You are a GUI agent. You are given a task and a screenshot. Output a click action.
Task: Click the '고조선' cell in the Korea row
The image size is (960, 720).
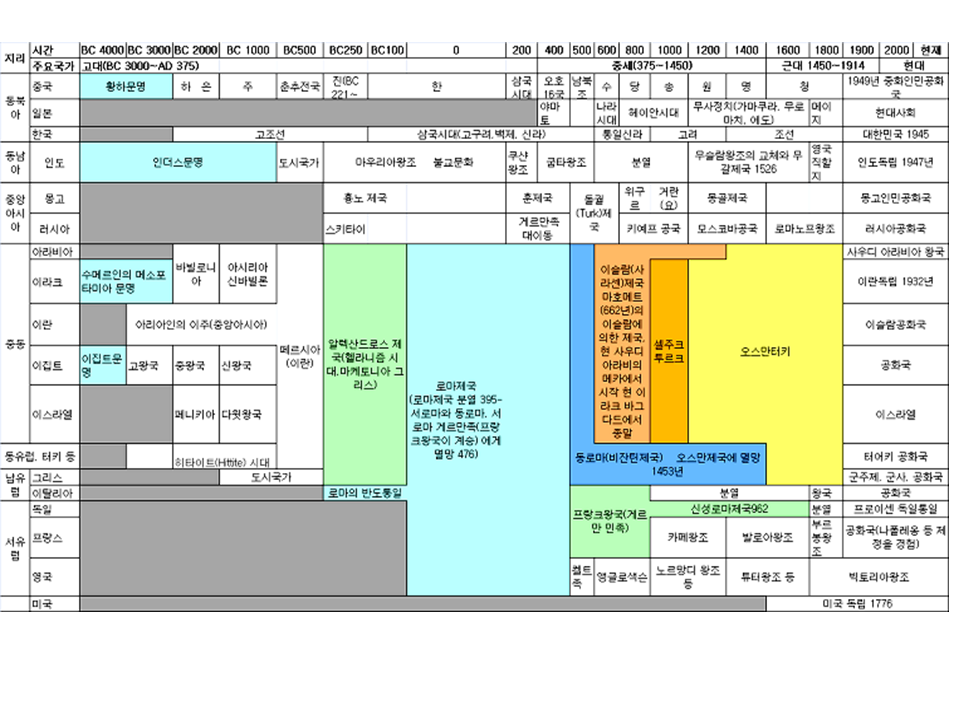point(270,134)
